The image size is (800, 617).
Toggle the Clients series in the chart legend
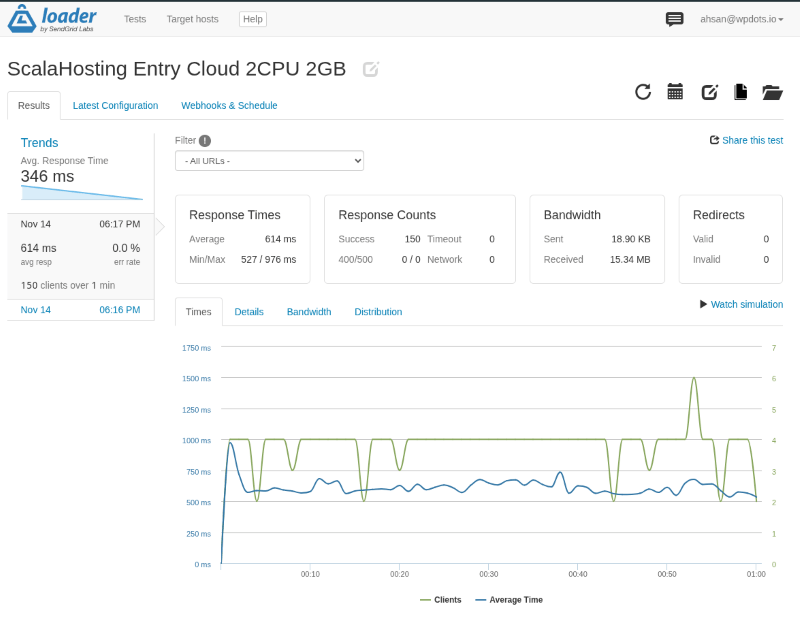445,599
